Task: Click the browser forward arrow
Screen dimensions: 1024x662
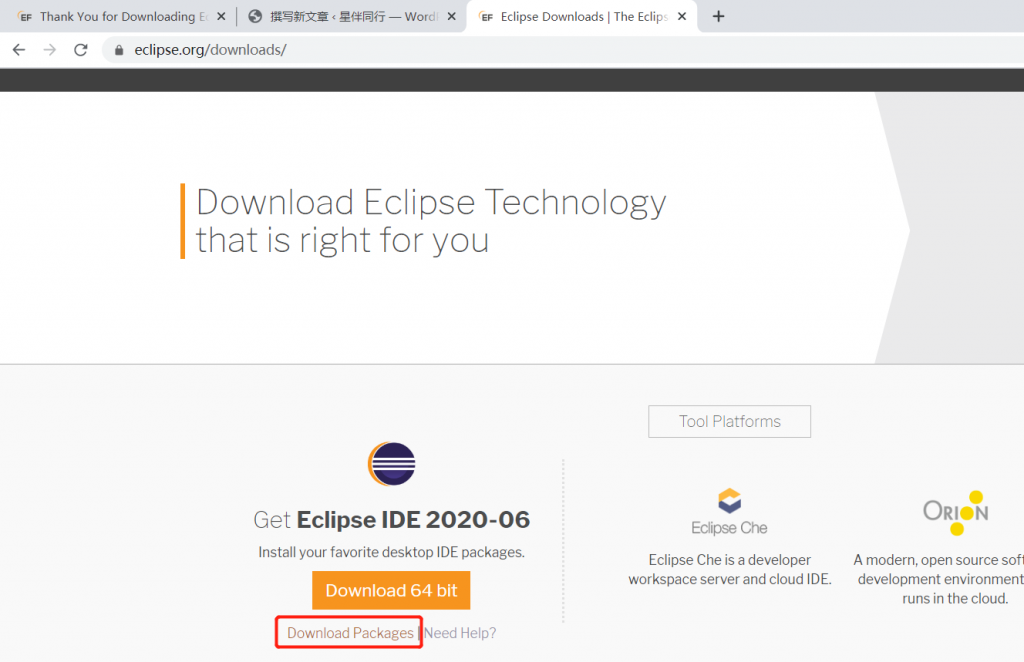Action: coord(50,50)
